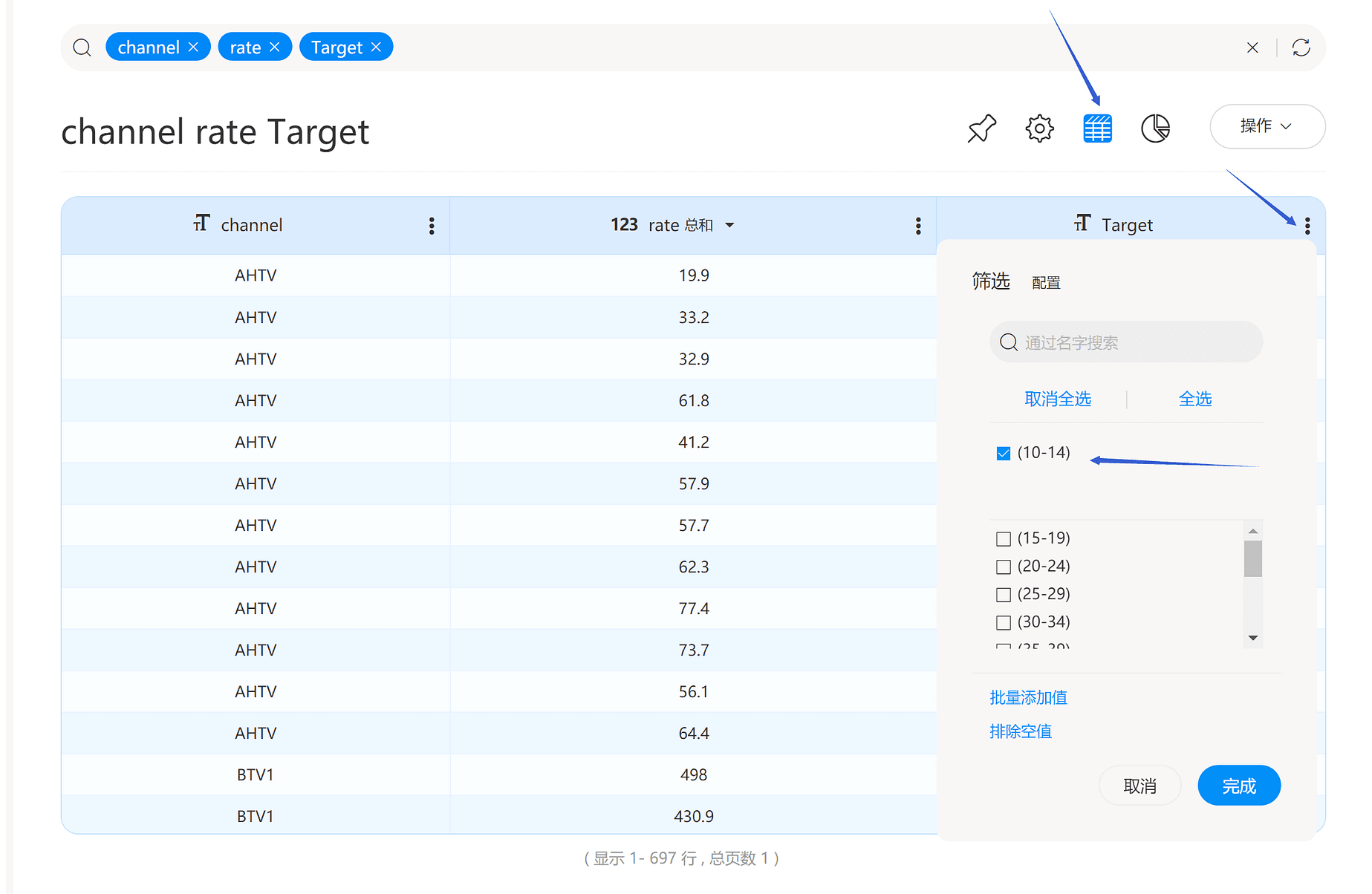Open the 操作 dropdown menu
The height and width of the screenshot is (894, 1372).
pos(1267,126)
